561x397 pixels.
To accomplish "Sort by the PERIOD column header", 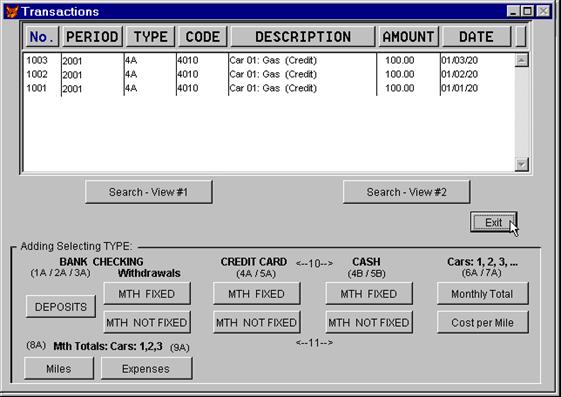I will click(92, 37).
